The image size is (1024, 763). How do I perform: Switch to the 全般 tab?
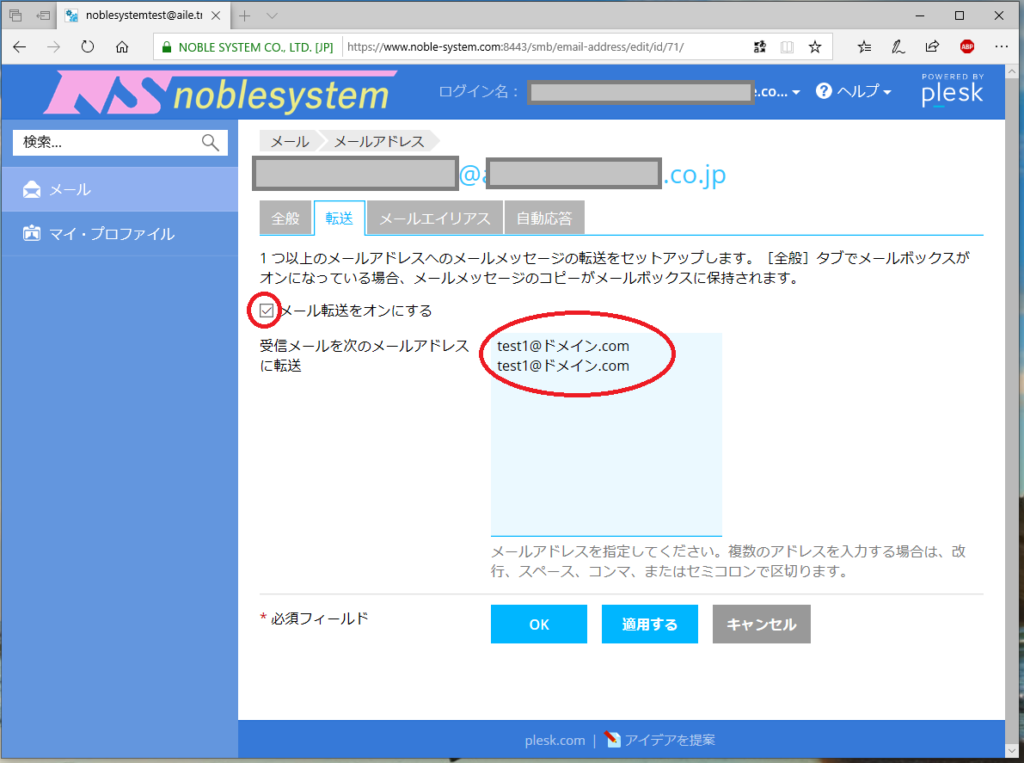click(285, 218)
